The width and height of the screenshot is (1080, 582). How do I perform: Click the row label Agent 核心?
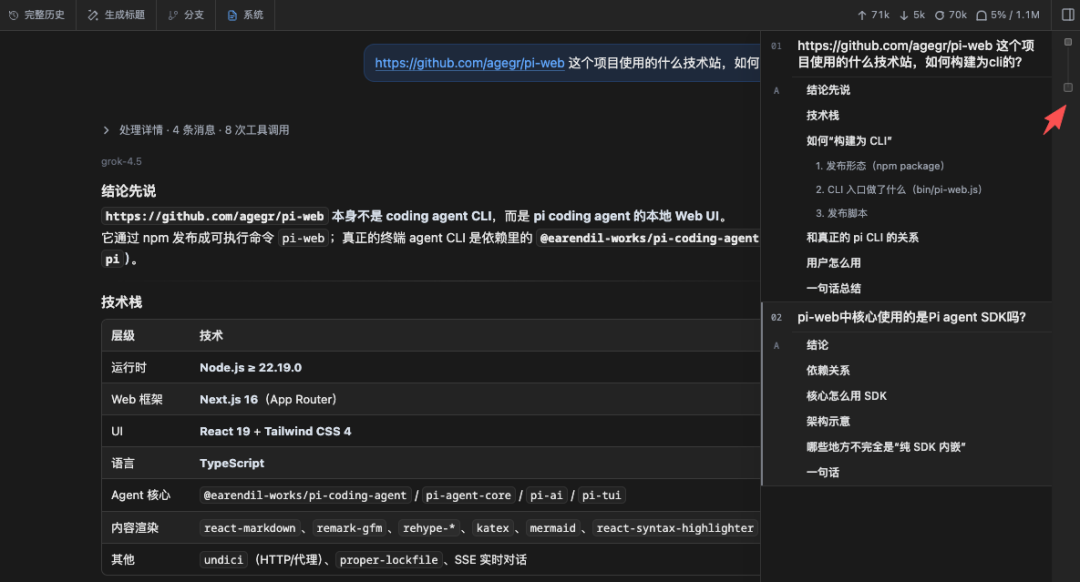point(141,495)
